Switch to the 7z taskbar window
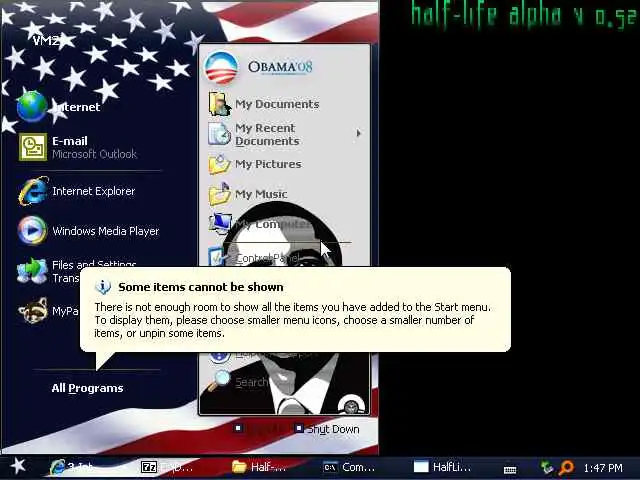Screen dimensions: 640x480 click(167, 467)
